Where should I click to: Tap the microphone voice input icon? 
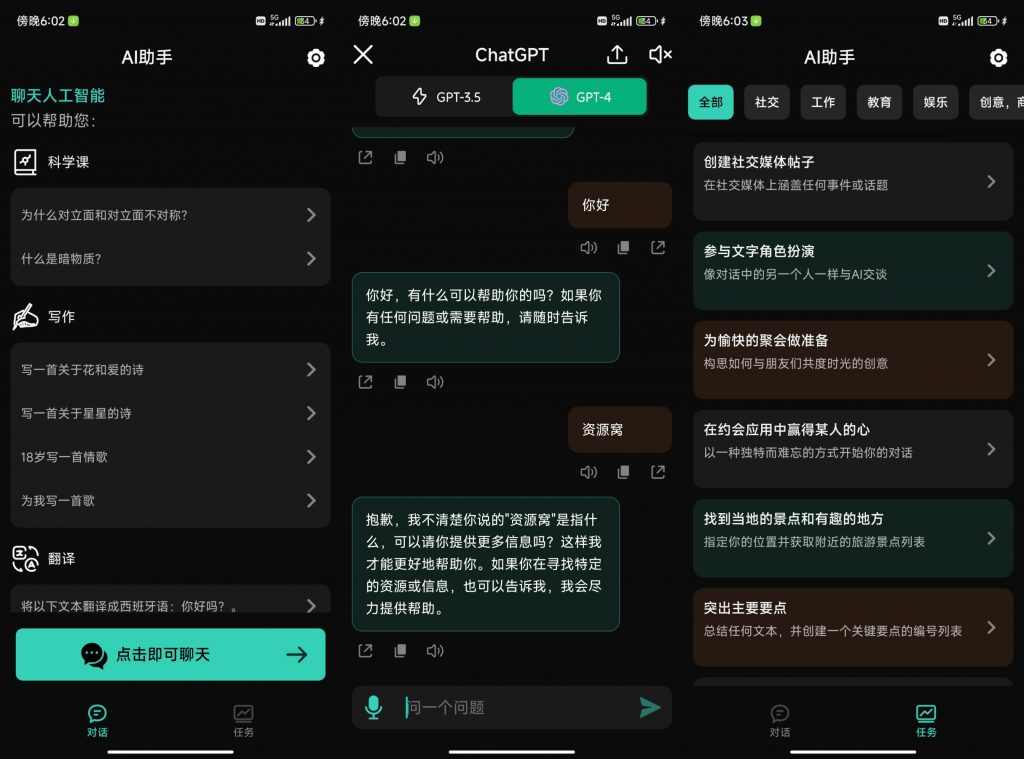[374, 707]
